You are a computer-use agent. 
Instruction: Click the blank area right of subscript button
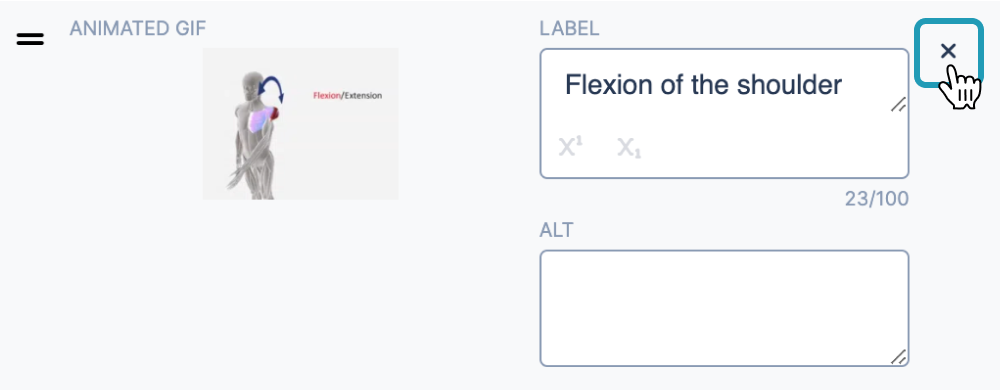tap(772, 148)
